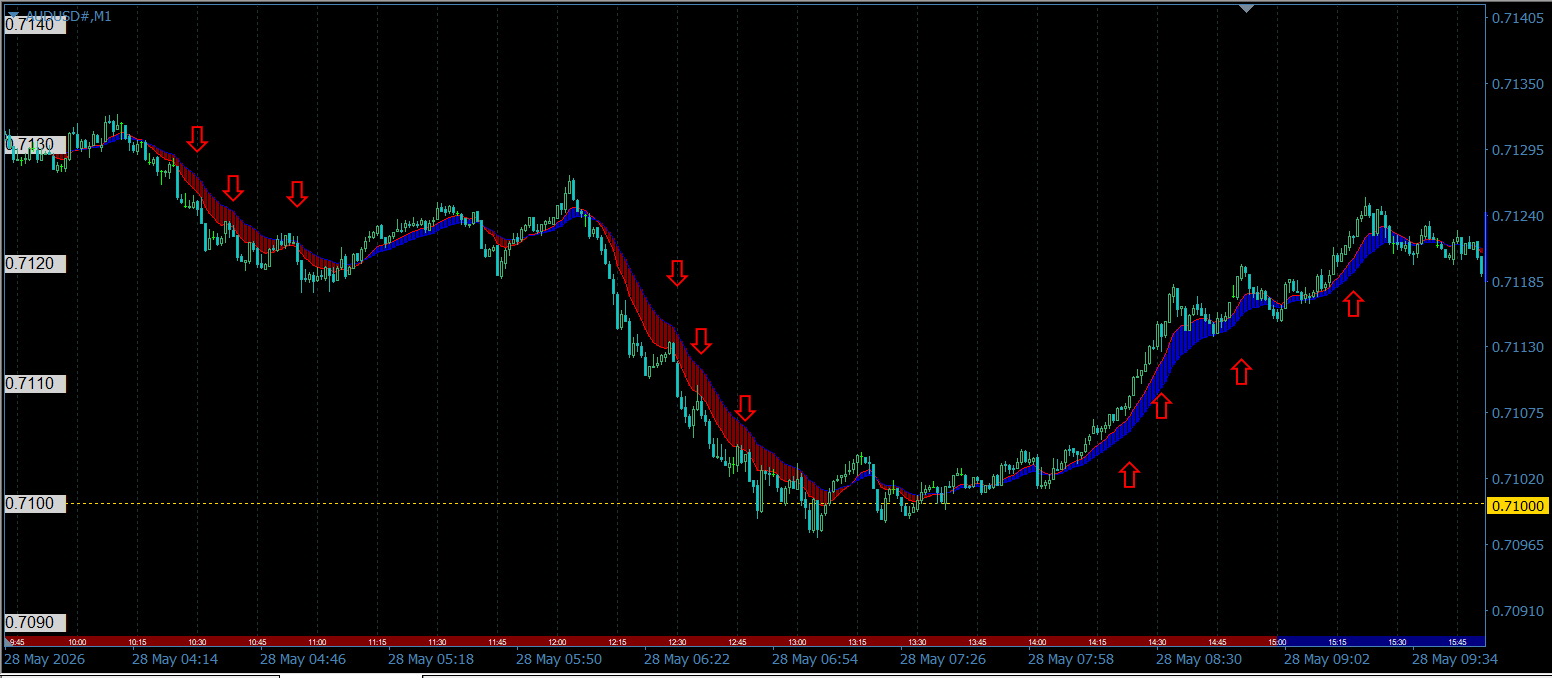Click the 28 May 08:30 time label
1552x678 pixels.
1199,659
